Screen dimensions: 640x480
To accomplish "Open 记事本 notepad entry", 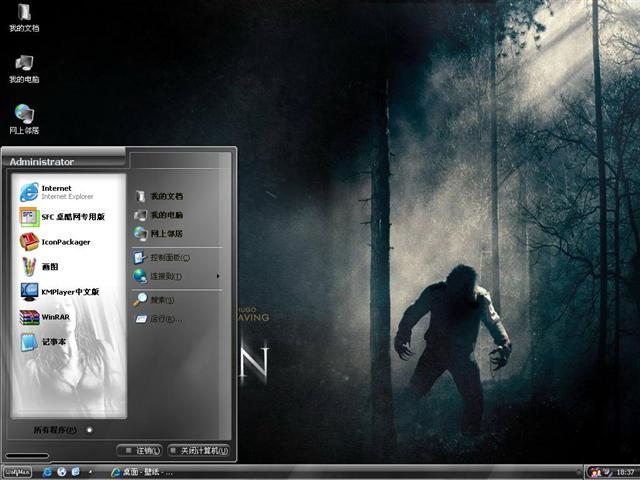I will point(43,342).
